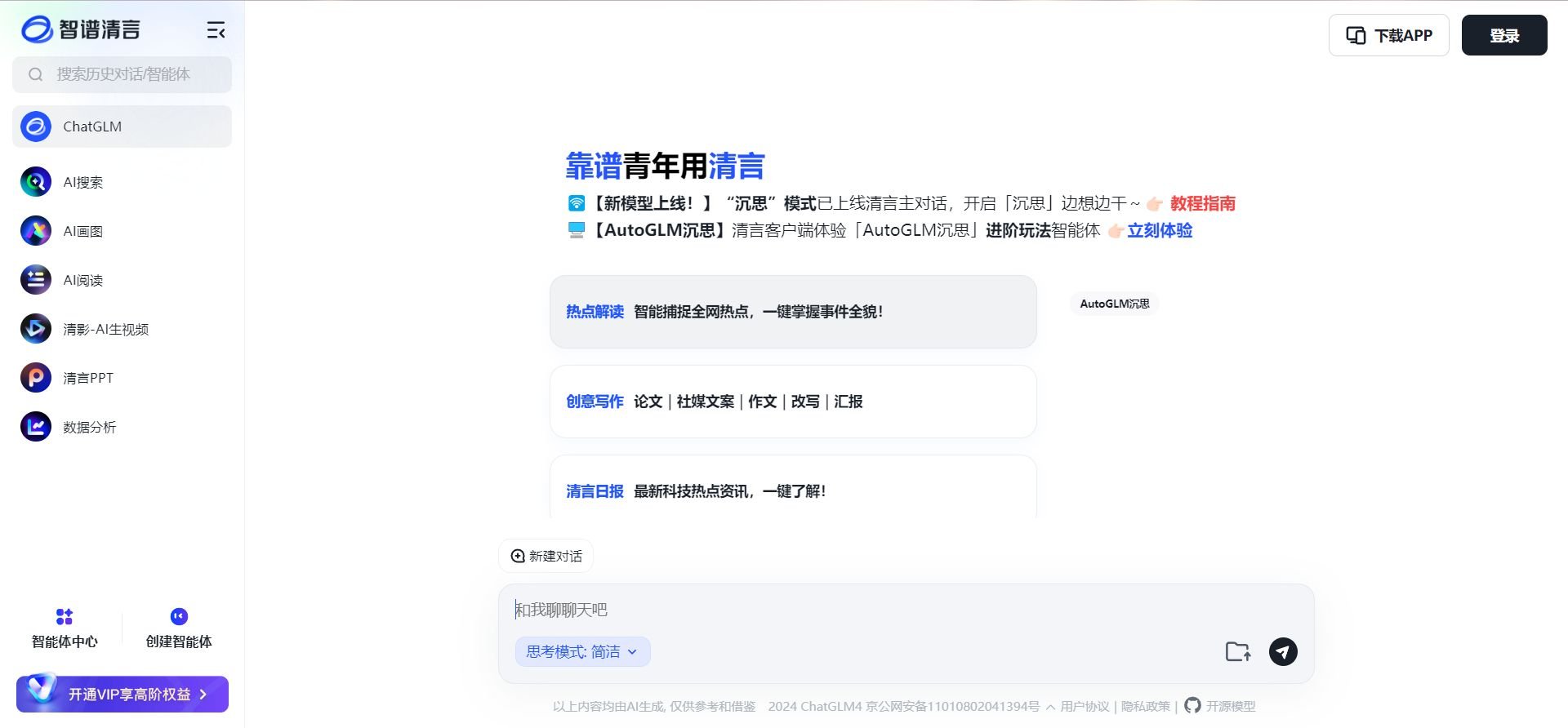Click the 靠谱青年用清言 heading

665,166
